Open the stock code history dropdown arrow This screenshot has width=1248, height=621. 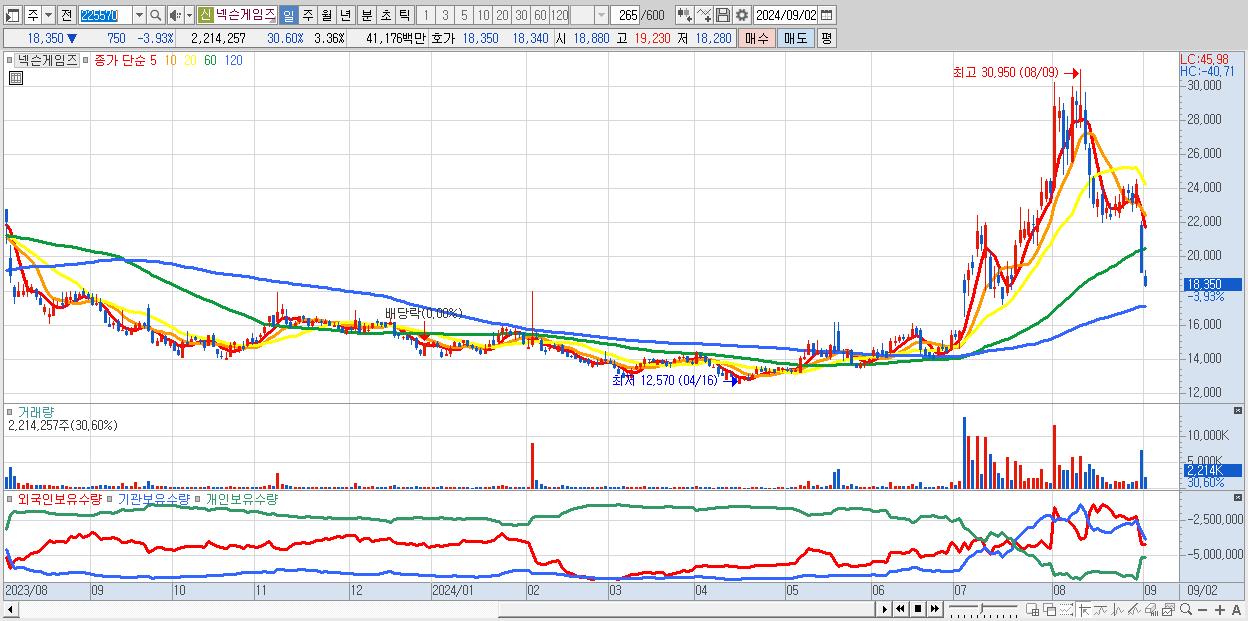pyautogui.click(x=139, y=15)
